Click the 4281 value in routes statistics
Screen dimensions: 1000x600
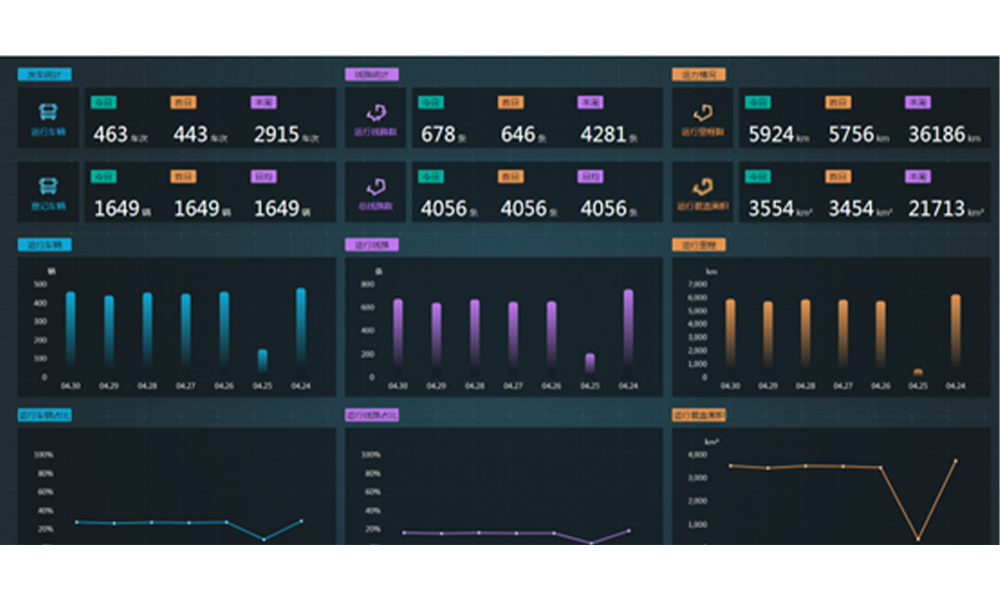pos(604,134)
